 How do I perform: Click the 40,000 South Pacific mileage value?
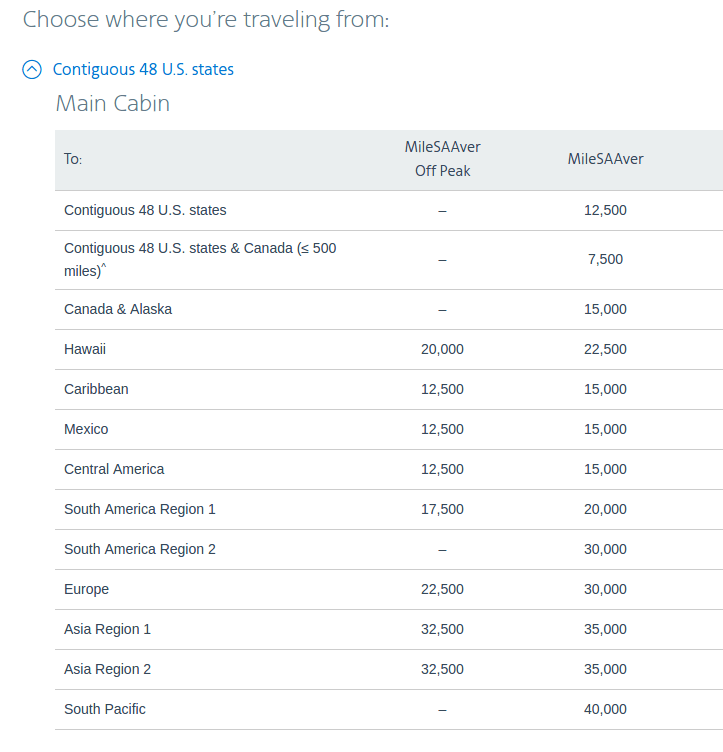click(x=605, y=709)
